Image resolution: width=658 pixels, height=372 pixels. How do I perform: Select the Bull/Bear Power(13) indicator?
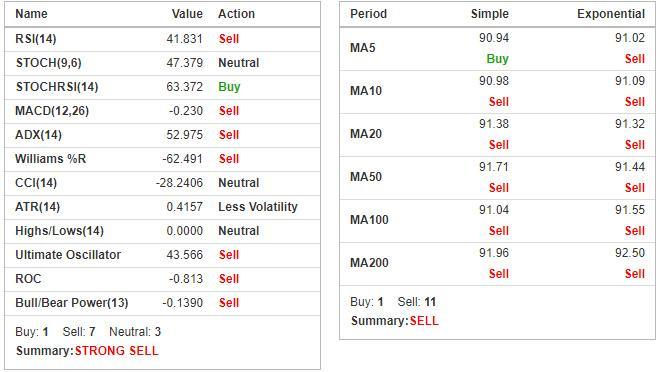tap(72, 303)
